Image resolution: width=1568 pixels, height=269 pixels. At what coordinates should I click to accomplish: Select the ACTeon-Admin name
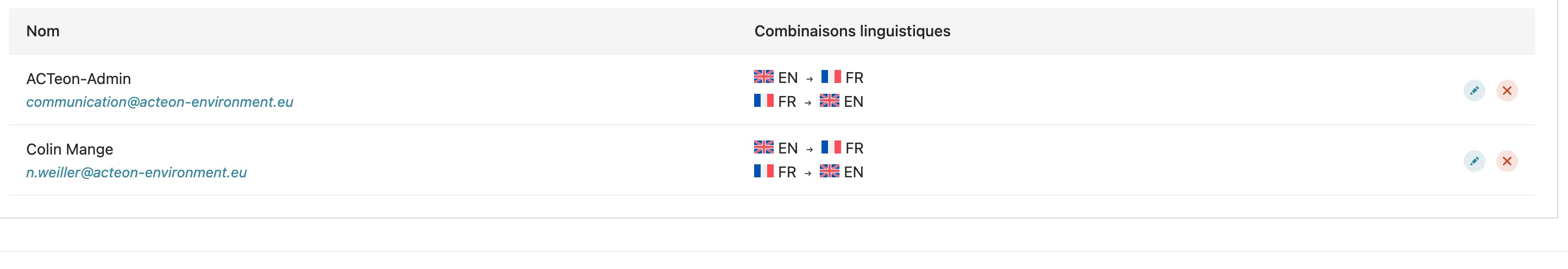(x=79, y=79)
